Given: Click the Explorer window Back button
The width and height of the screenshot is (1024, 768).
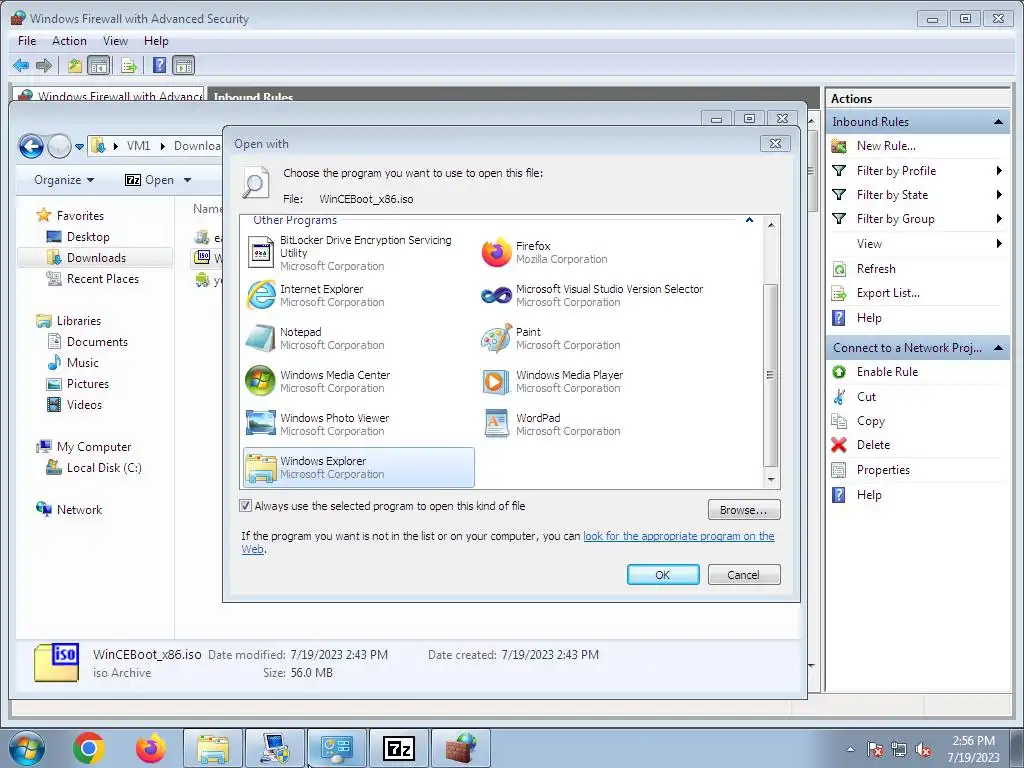Looking at the screenshot, I should (31, 146).
